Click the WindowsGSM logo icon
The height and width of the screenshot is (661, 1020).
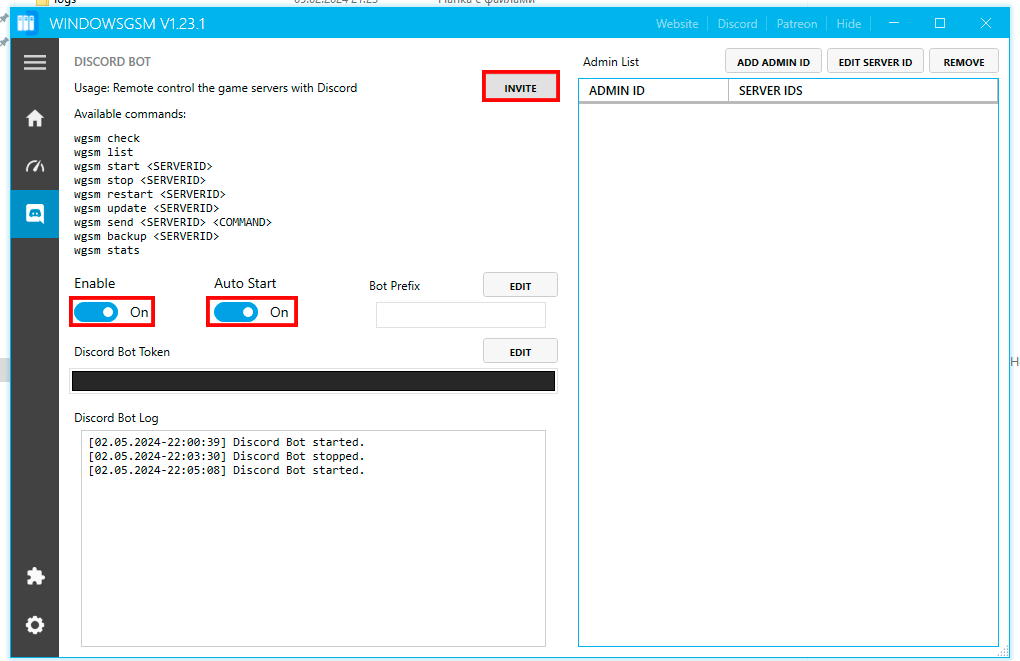point(25,23)
